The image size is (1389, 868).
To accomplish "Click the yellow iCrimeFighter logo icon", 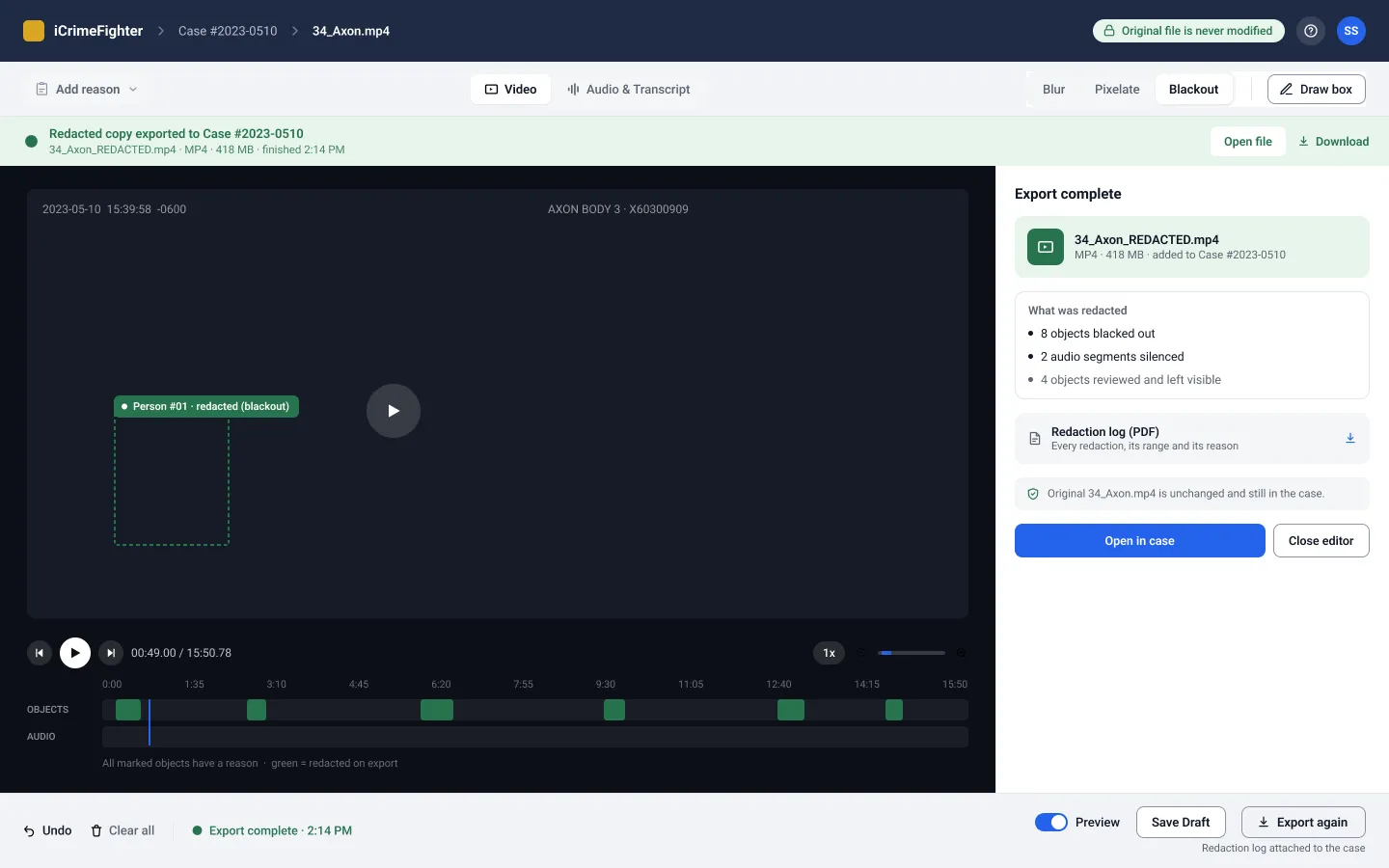I will coord(34,31).
